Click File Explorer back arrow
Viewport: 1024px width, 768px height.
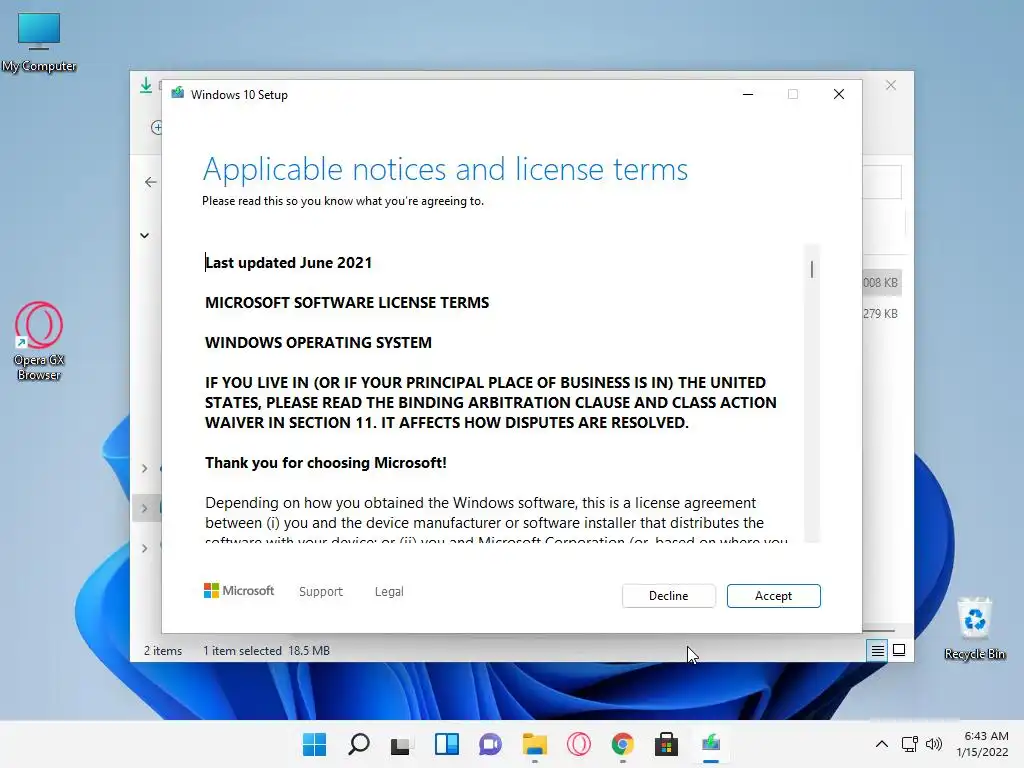point(151,182)
